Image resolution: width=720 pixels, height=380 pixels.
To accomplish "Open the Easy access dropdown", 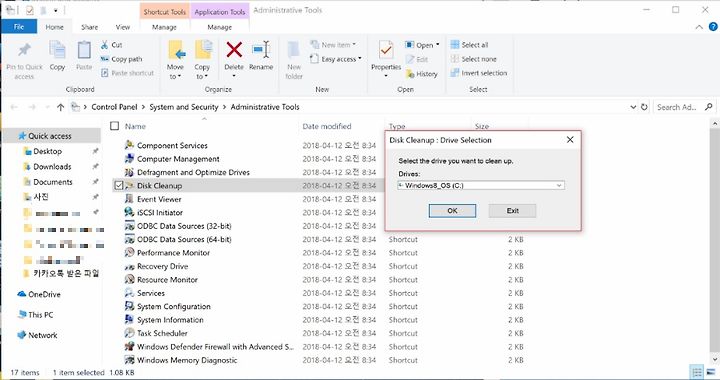I will (336, 59).
